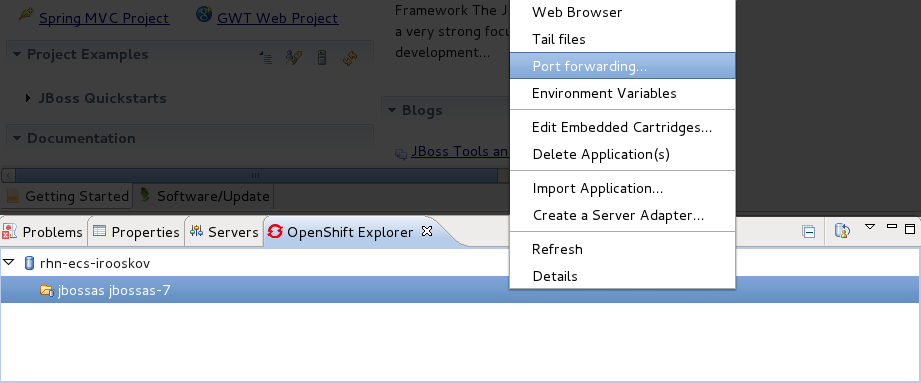Viewport: 921px width, 383px height.
Task: Choose Delete Application(s) menu entry
Action: pos(622,154)
